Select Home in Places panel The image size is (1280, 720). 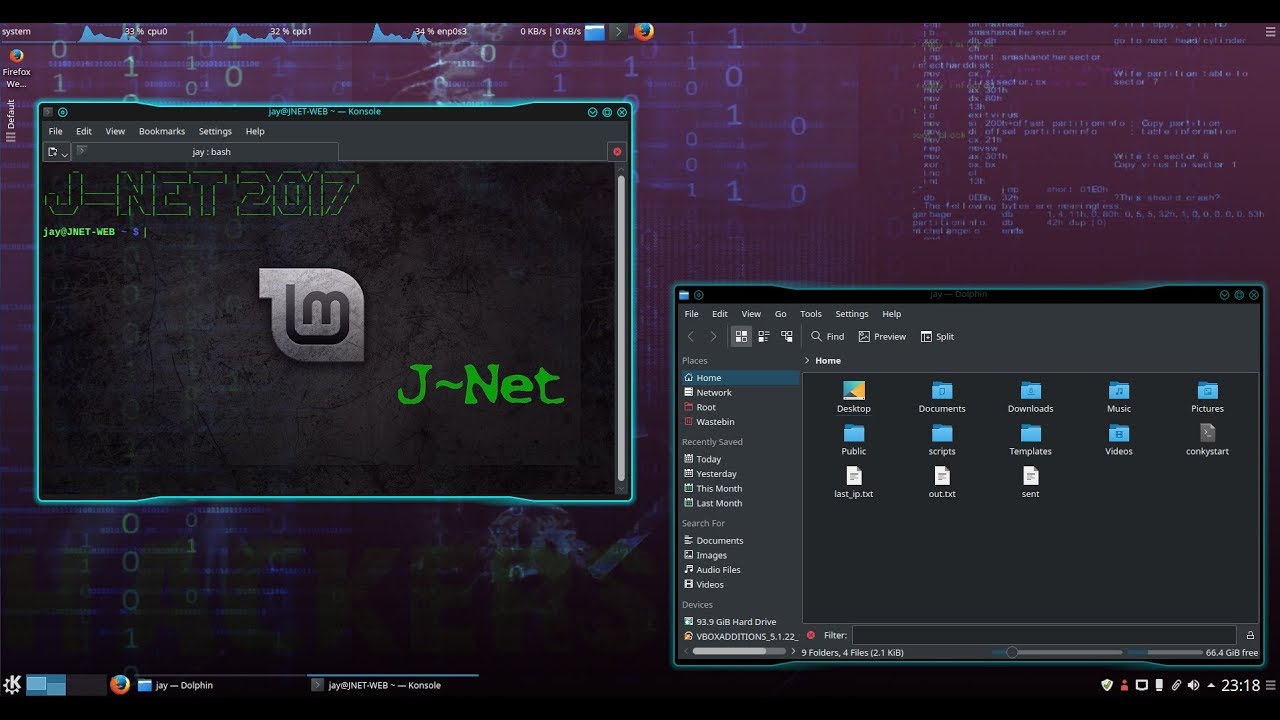[740, 378]
